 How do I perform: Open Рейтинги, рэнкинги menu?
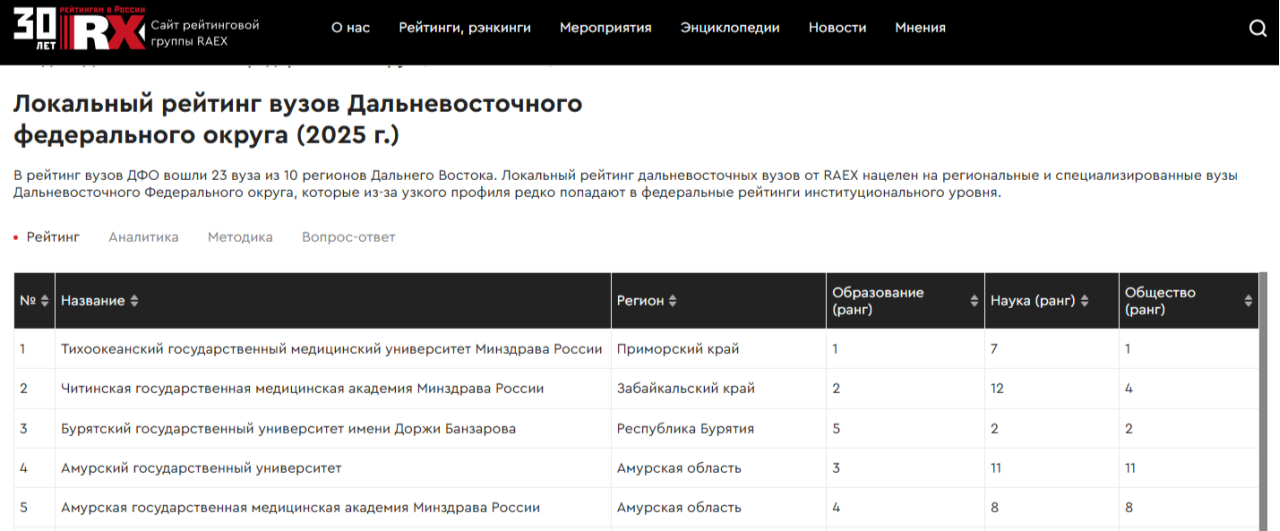pos(465,28)
